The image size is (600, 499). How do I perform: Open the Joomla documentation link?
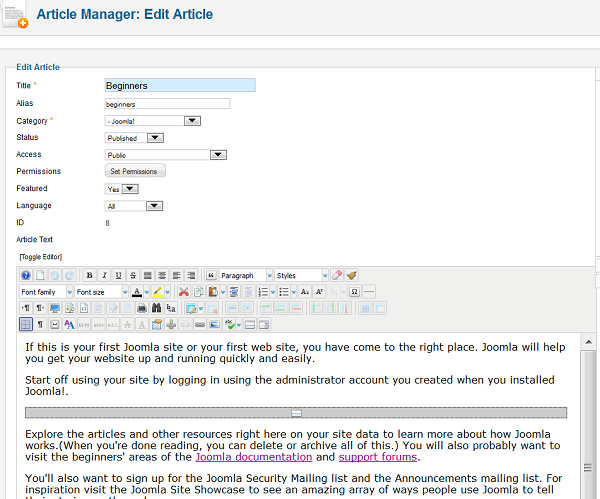tap(254, 457)
